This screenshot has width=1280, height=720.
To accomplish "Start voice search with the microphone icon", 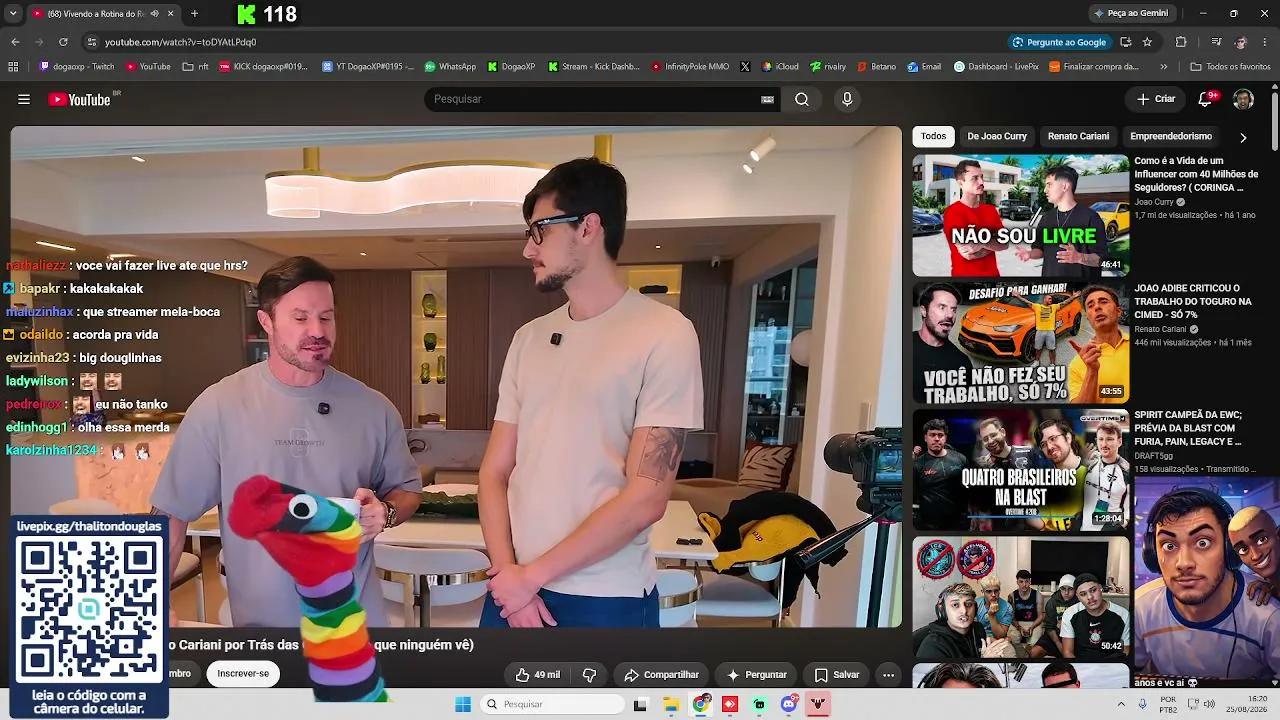I will (847, 99).
